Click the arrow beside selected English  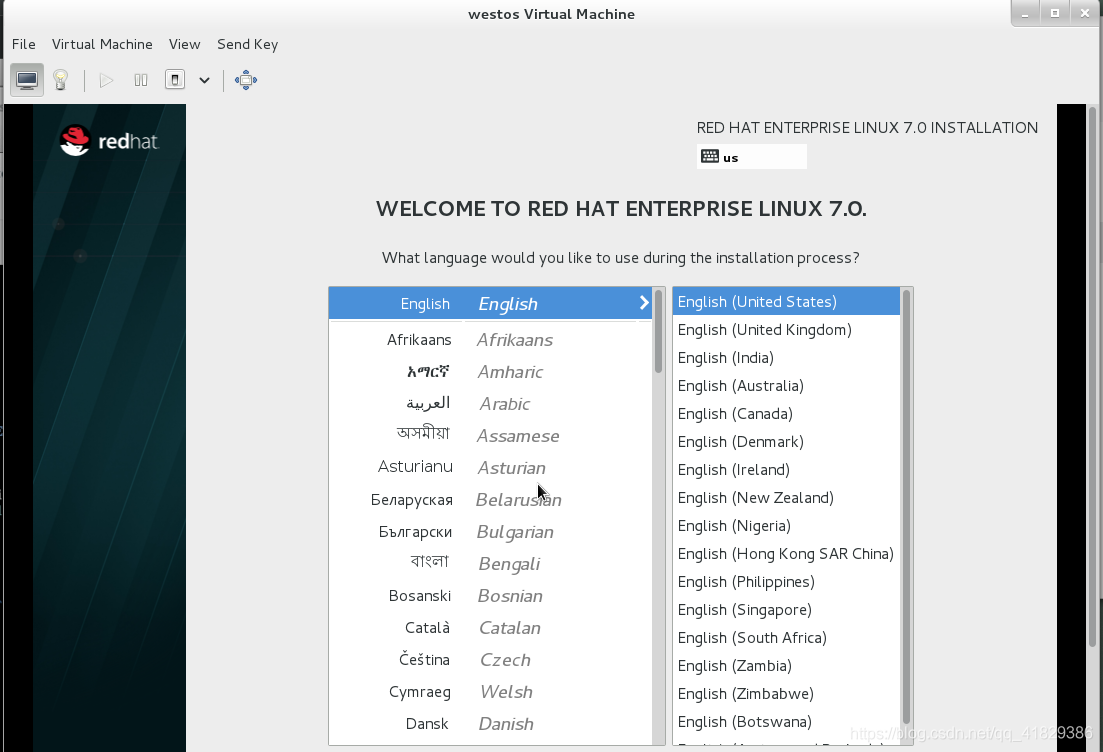point(644,302)
